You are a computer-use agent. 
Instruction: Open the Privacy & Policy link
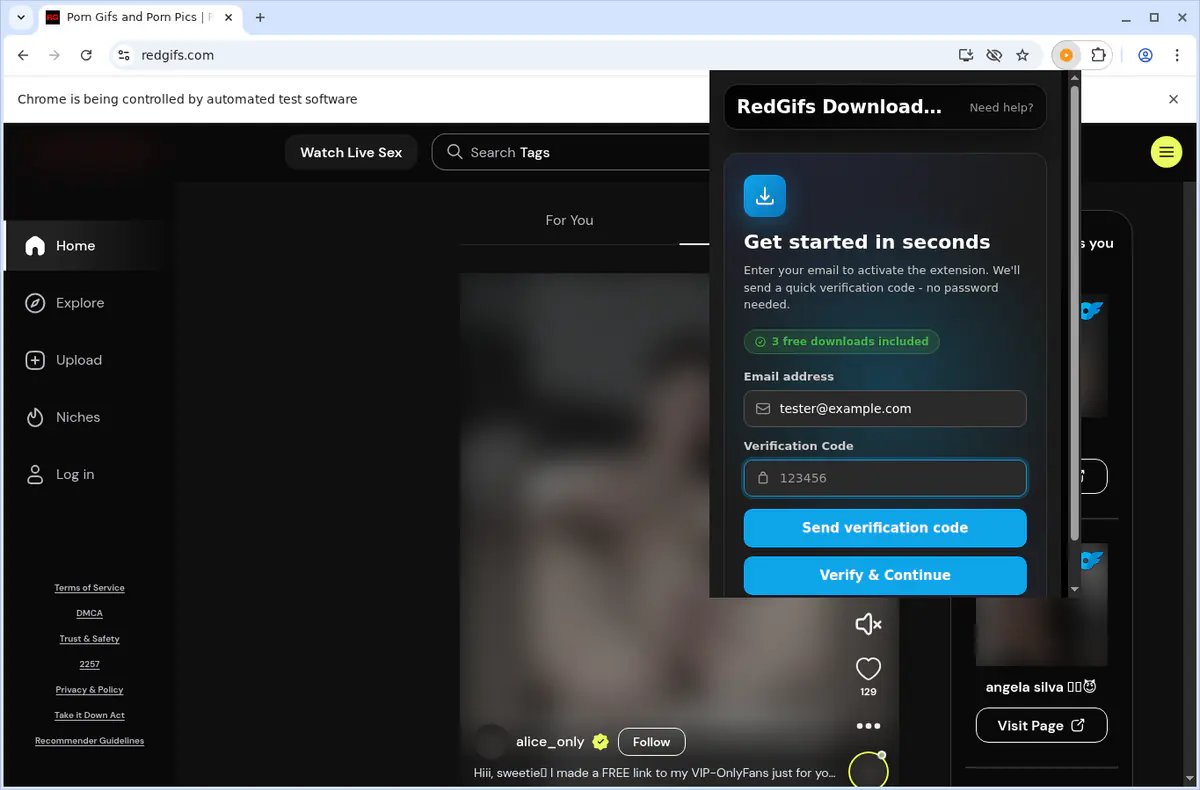(x=89, y=690)
